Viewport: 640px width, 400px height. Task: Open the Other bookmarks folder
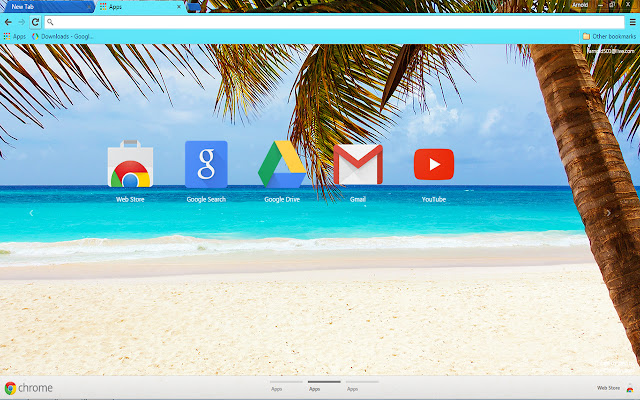[609, 36]
